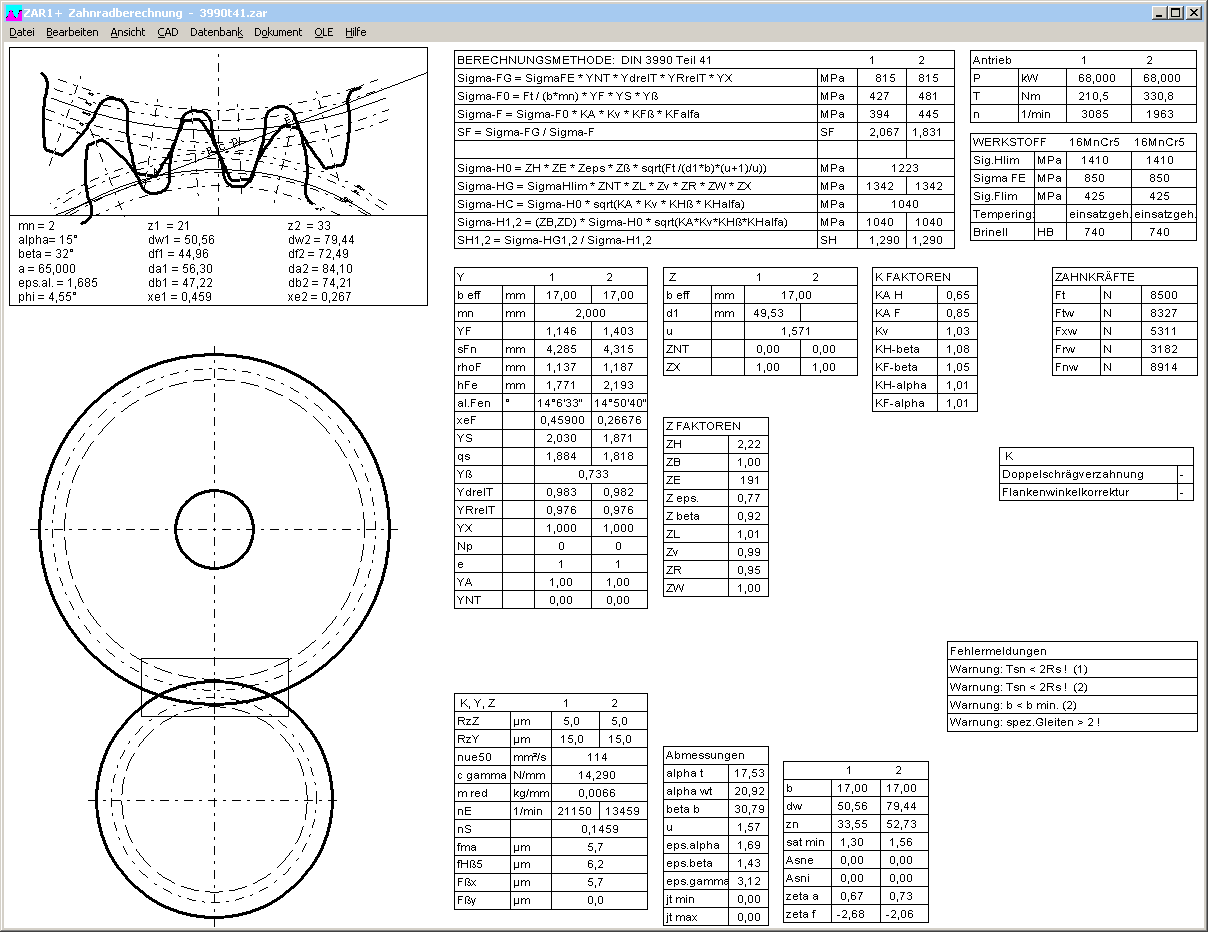Click the tooth mesh profile drawing
Screen dimensions: 1208x932
click(217, 131)
